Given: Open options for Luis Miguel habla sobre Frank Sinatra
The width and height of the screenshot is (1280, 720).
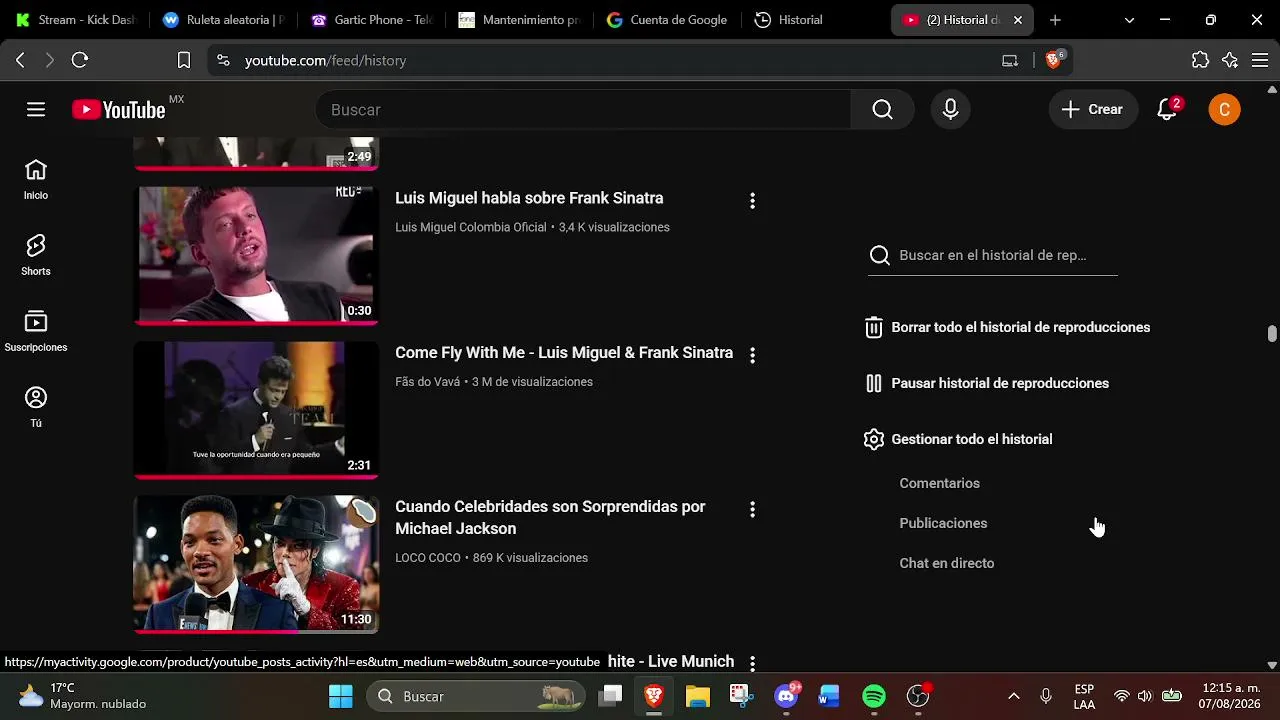Looking at the screenshot, I should [x=752, y=201].
